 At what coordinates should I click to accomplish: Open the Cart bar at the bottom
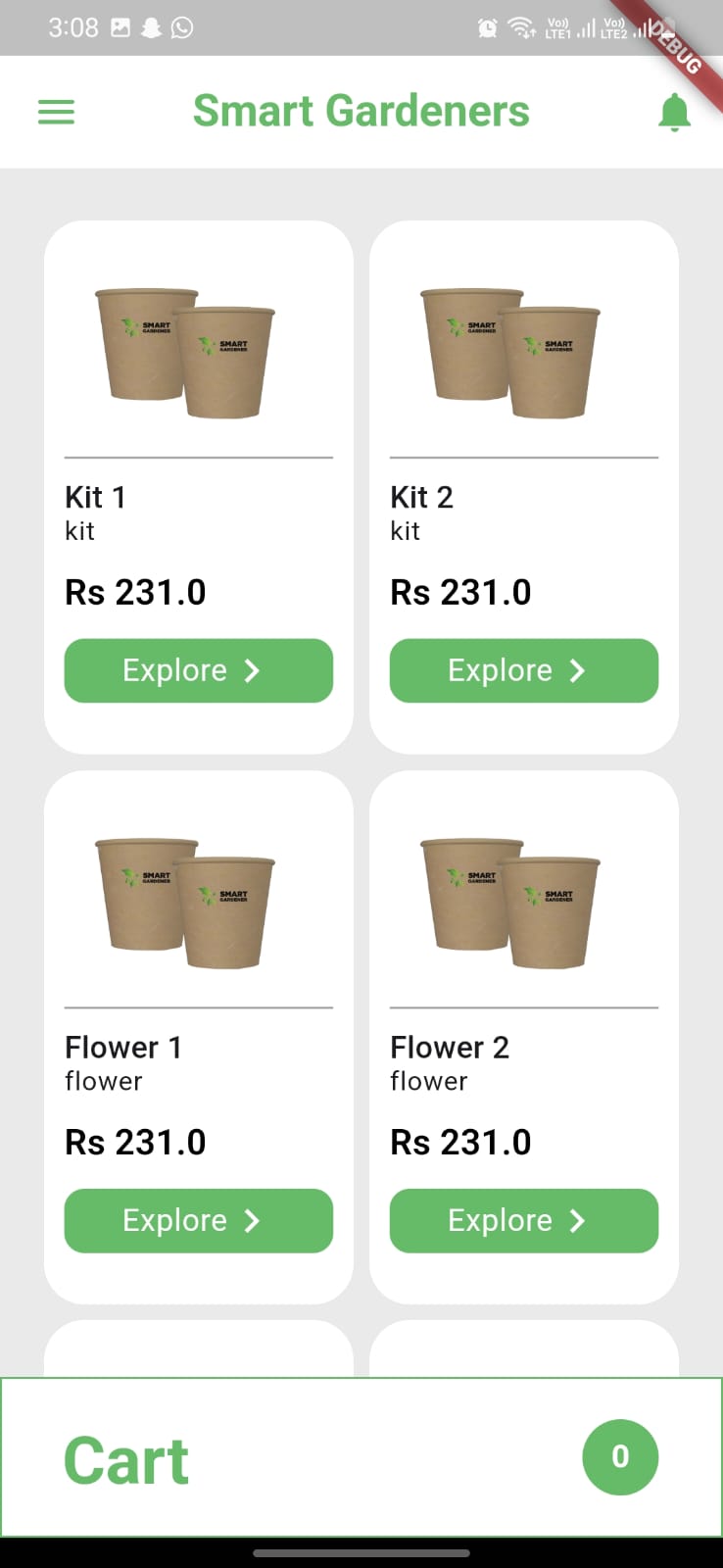pos(361,1457)
